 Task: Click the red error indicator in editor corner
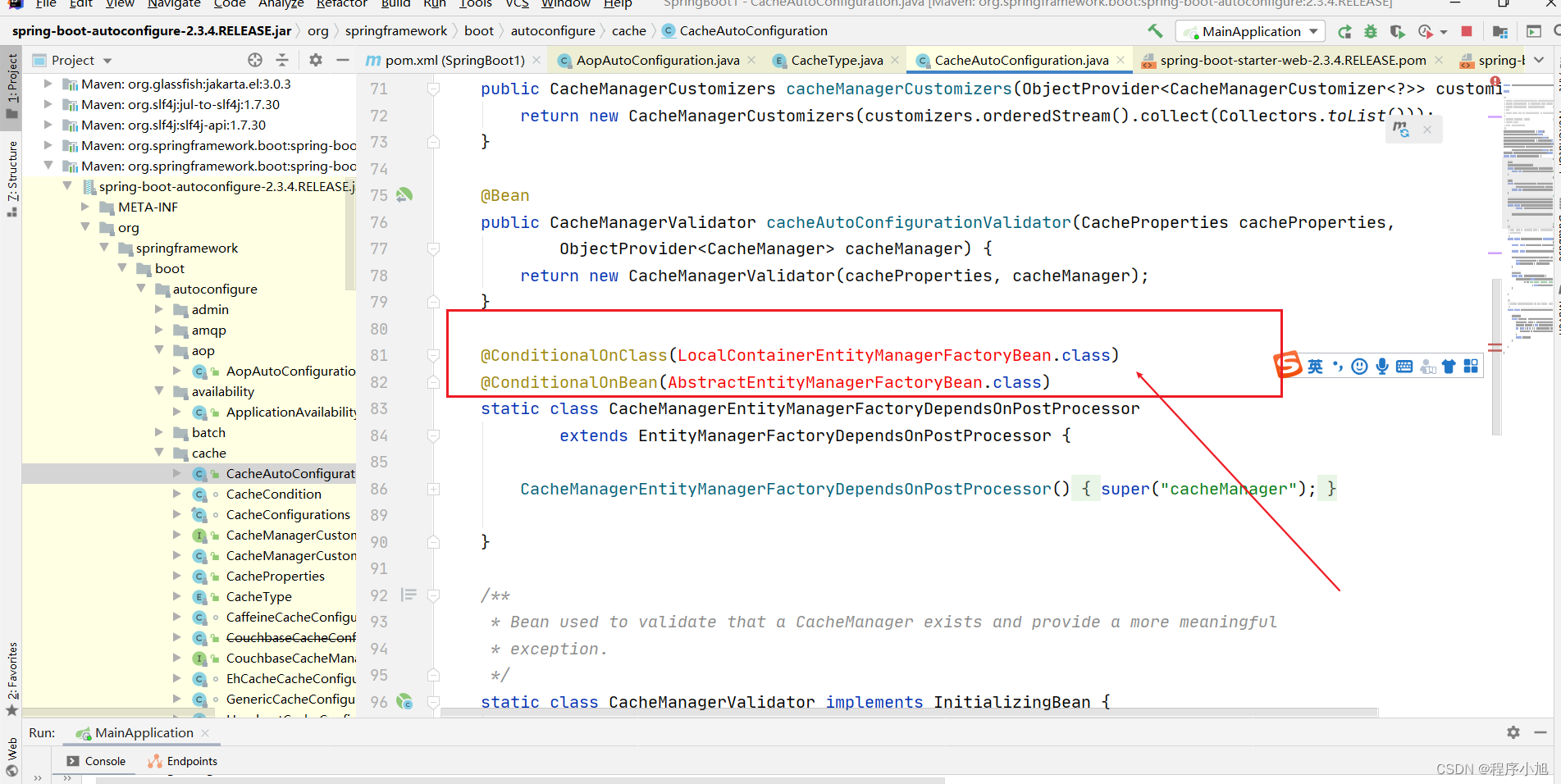[x=1495, y=82]
